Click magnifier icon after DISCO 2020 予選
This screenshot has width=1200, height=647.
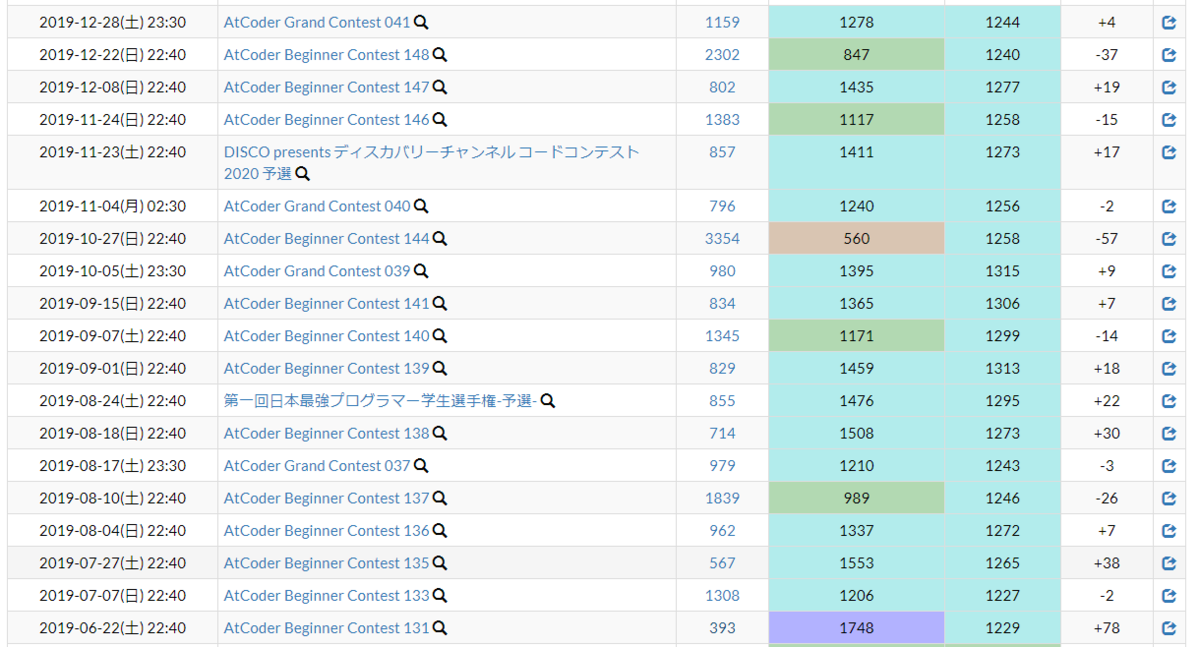[x=303, y=174]
